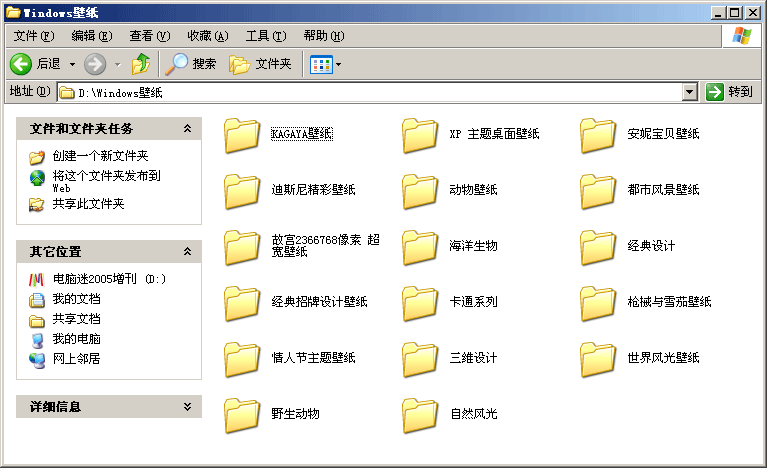
Task: Select the 野生动物 folder icon
Action: click(x=242, y=415)
